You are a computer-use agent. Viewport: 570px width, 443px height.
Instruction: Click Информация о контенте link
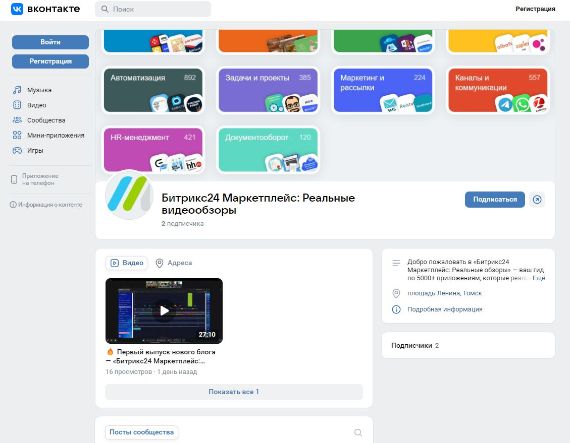(x=50, y=205)
